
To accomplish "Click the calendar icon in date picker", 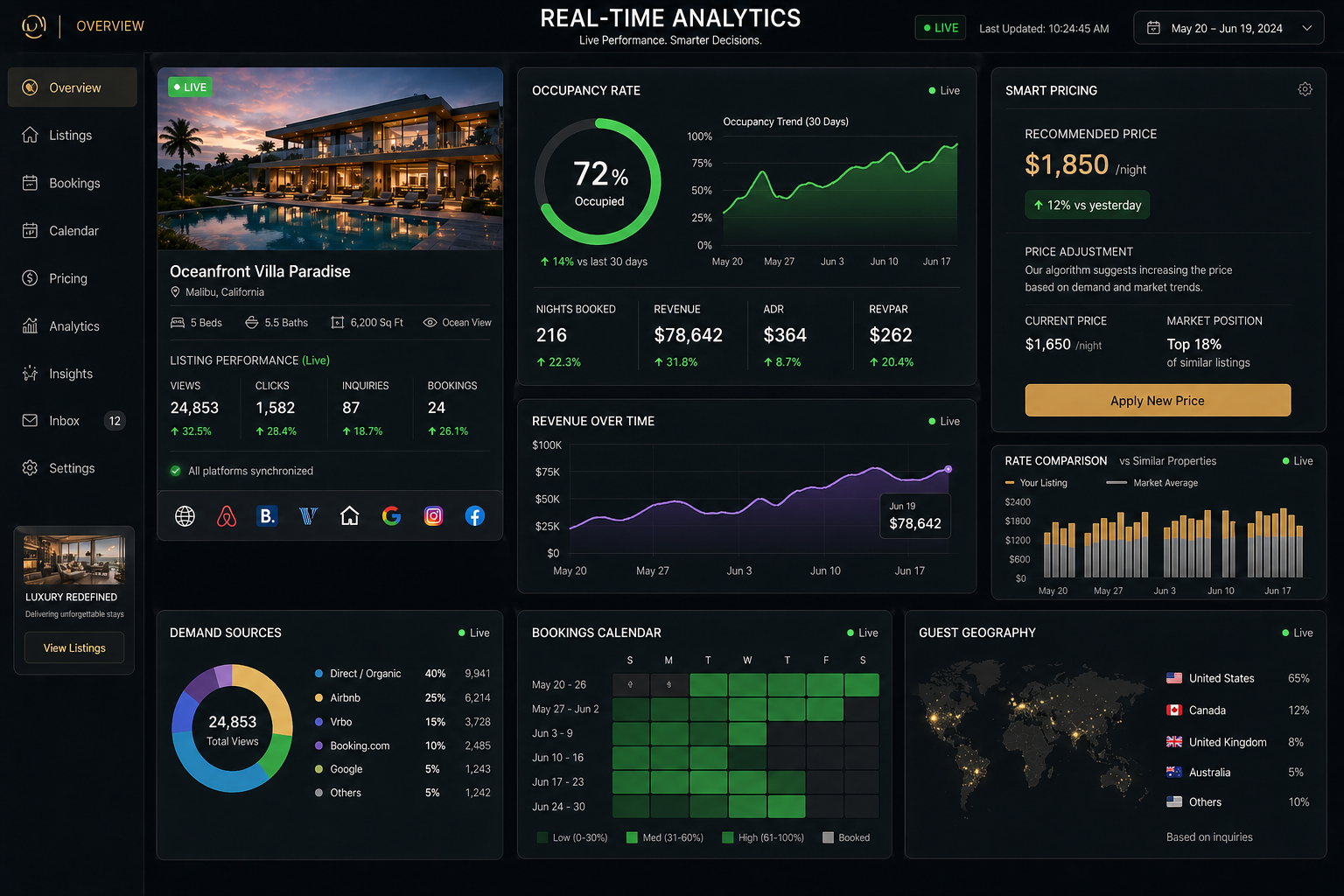I will pos(1153,28).
